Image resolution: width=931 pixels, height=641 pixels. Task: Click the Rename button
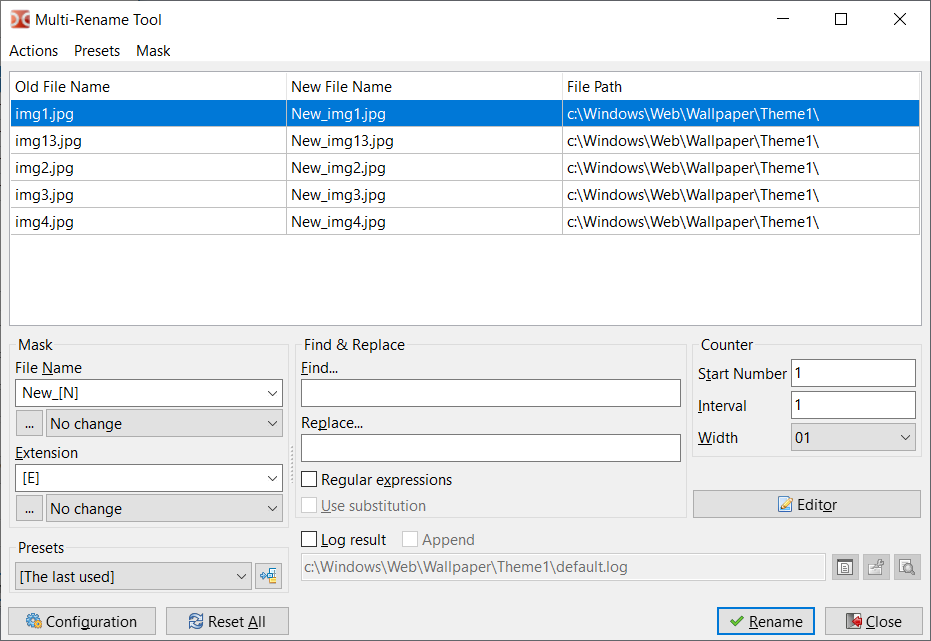coord(765,621)
